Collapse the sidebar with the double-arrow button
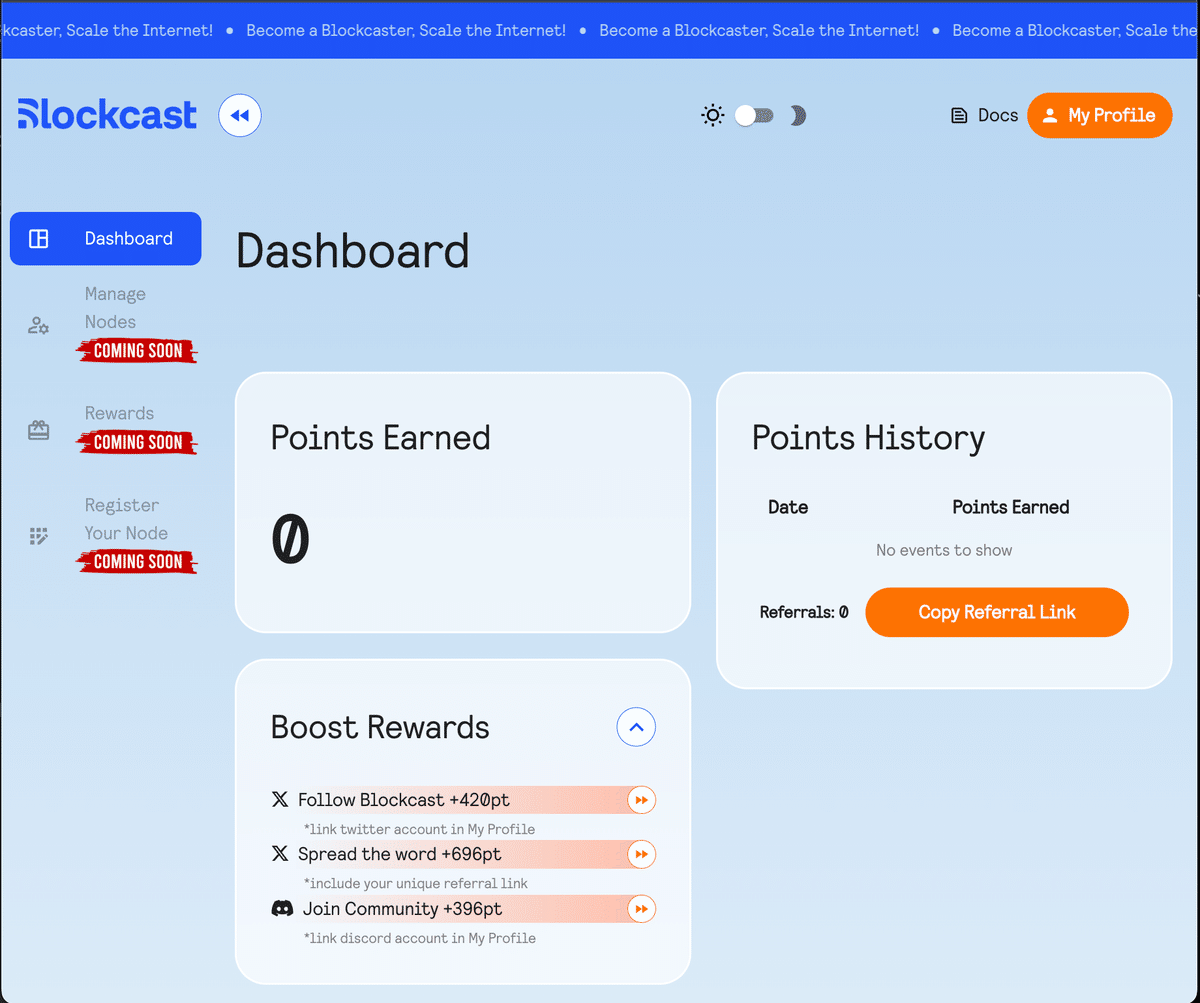The image size is (1200, 1003). [x=239, y=115]
